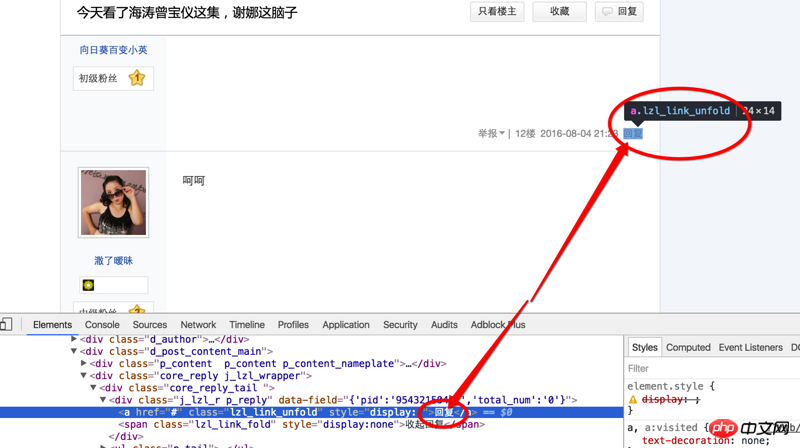This screenshot has height=448, width=800.
Task: Switch to the Sources tab
Action: click(149, 325)
